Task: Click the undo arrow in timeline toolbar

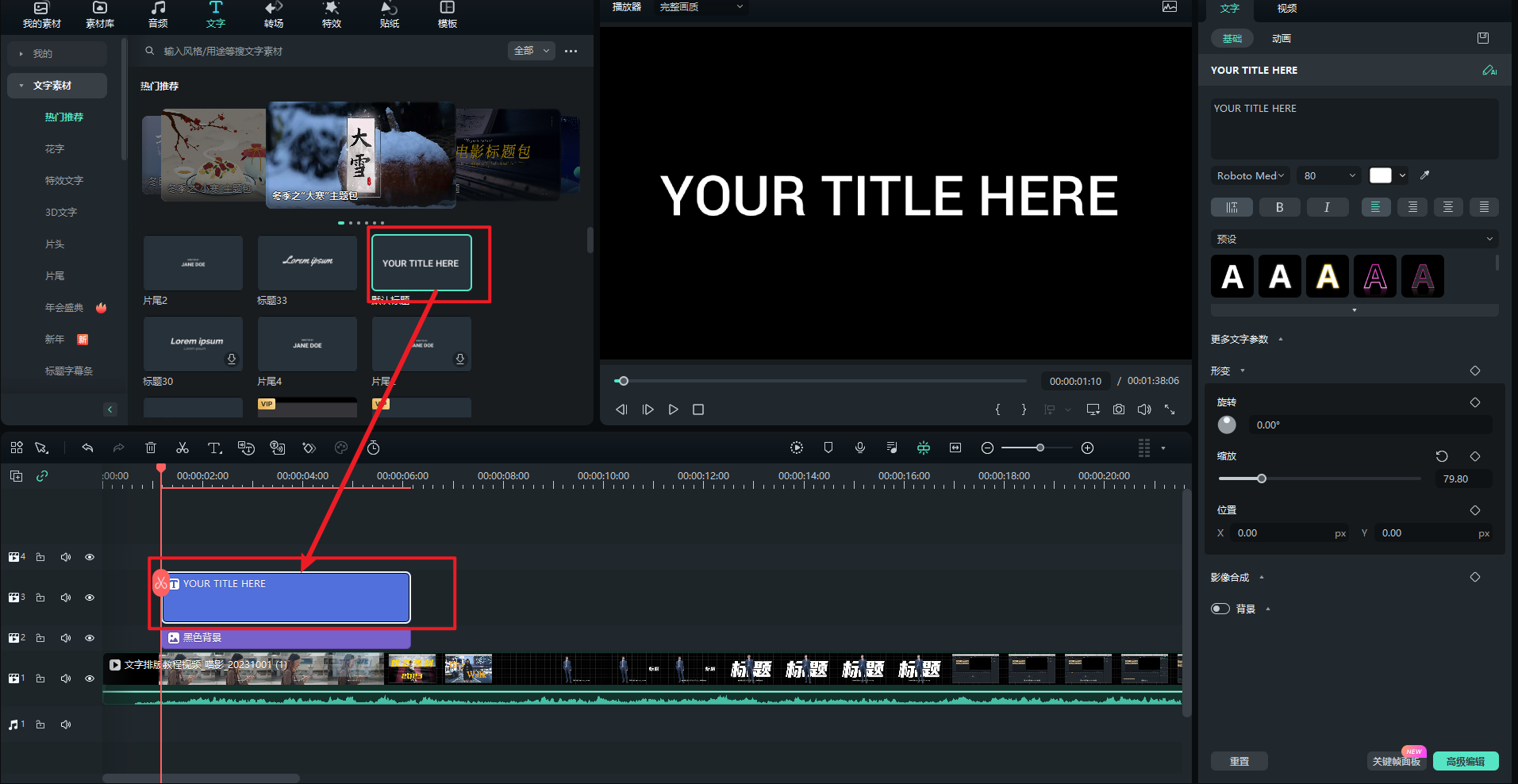Action: pos(87,448)
